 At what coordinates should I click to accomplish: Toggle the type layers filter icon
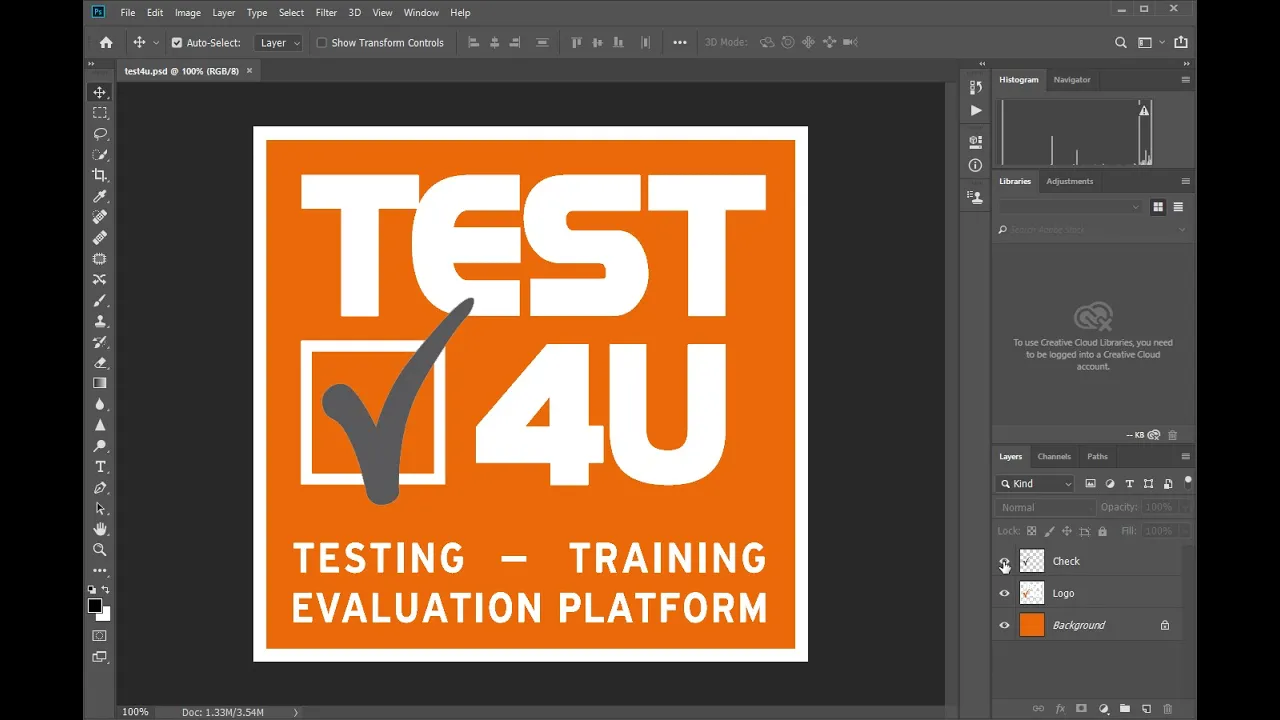pos(1130,483)
